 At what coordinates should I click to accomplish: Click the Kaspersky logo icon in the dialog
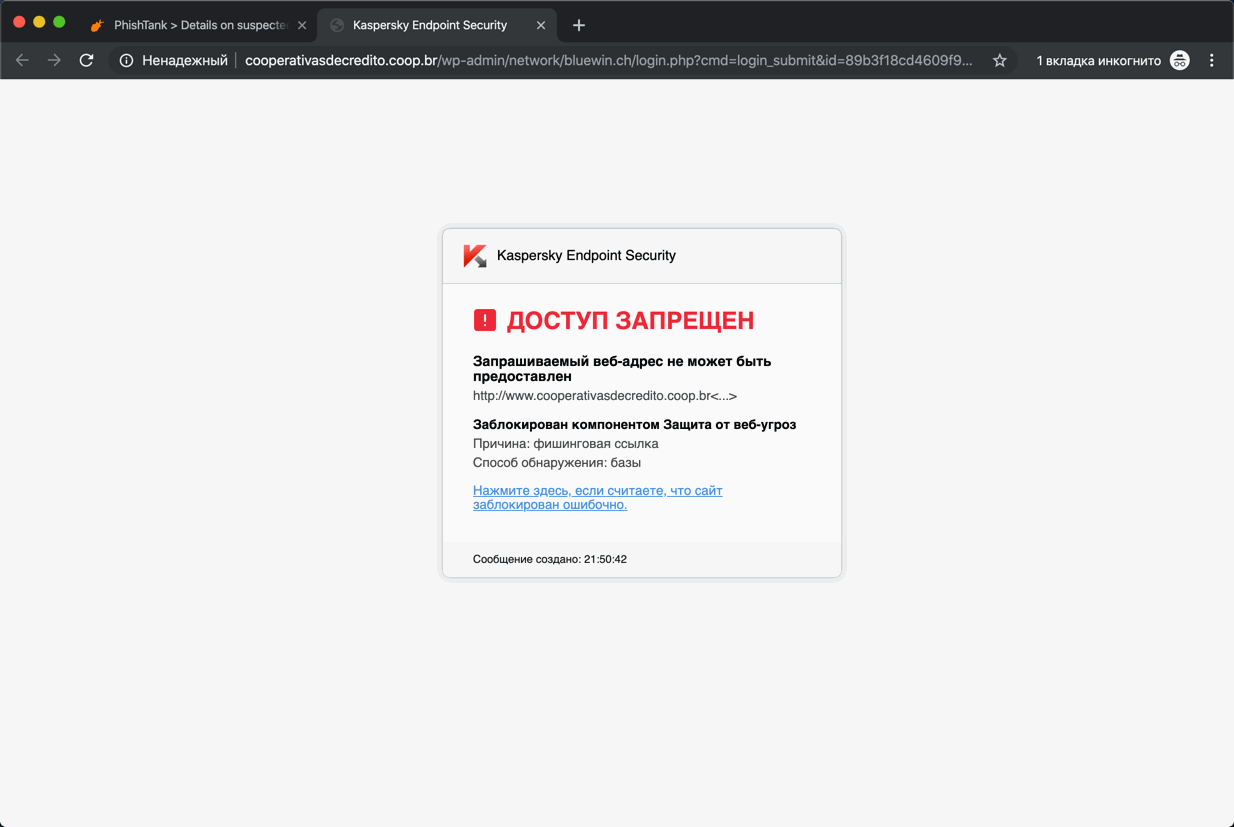(x=475, y=256)
